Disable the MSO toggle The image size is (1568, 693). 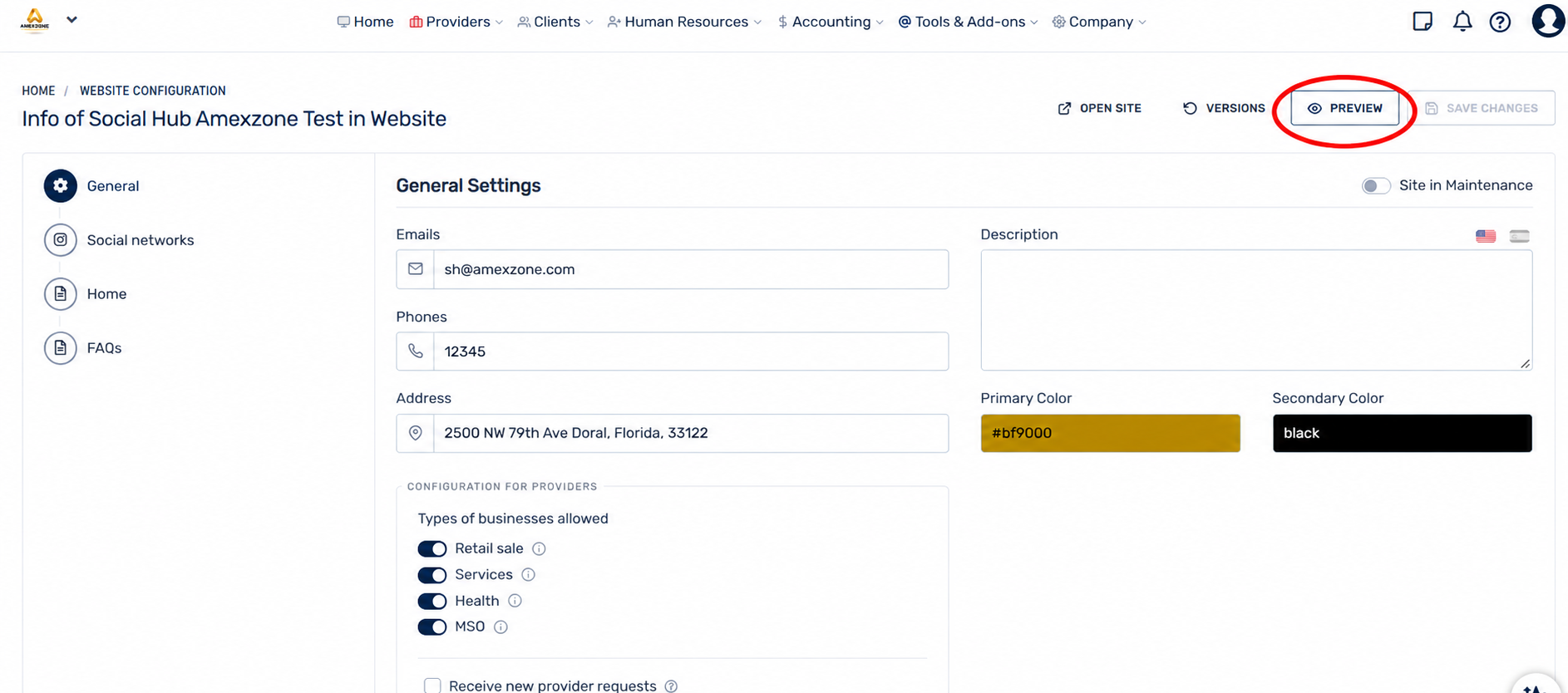click(432, 627)
